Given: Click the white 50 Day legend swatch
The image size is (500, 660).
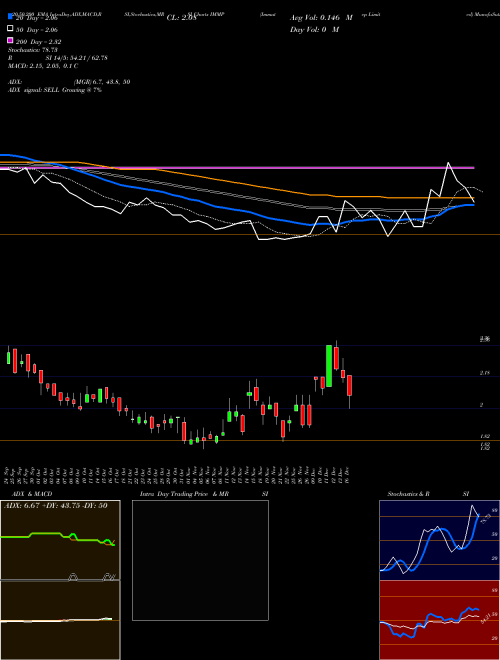Looking at the screenshot, I should pos(10,29).
